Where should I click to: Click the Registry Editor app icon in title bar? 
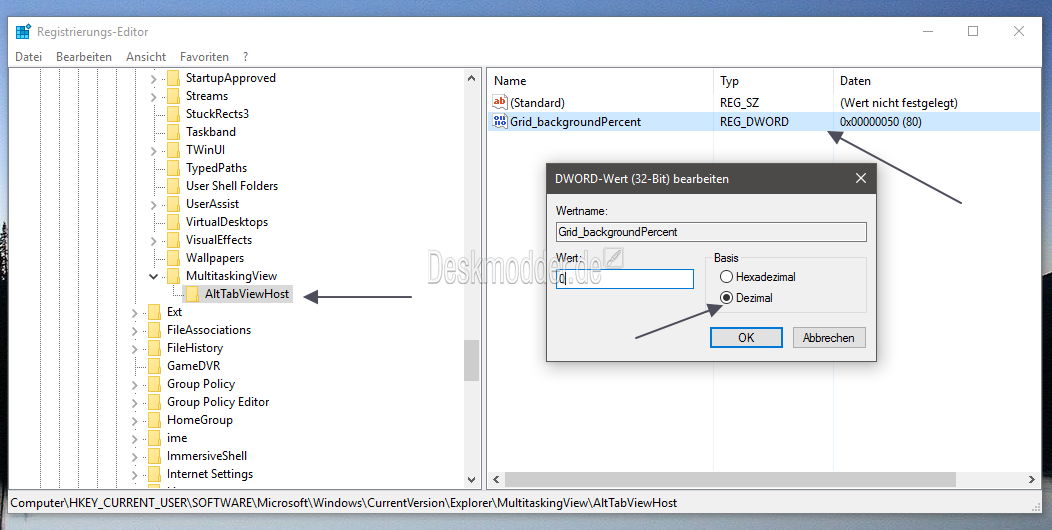(23, 32)
